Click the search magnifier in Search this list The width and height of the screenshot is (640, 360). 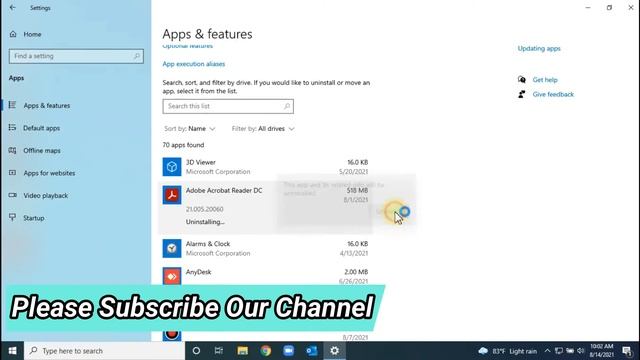(287, 106)
